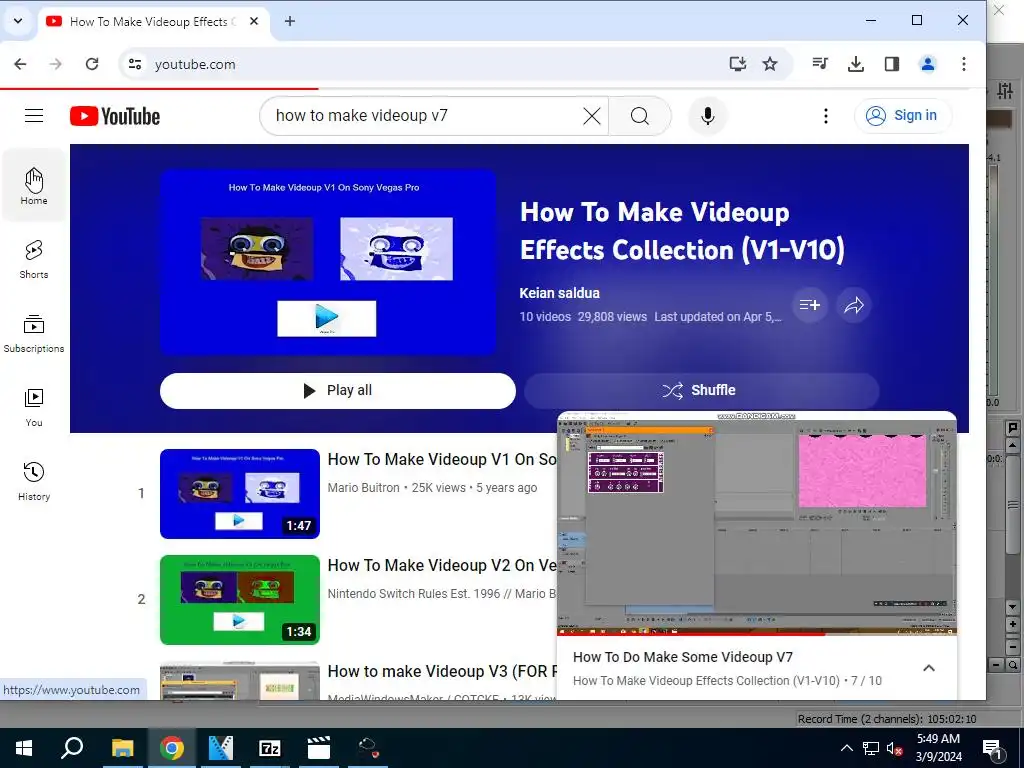Open the Keian saldua channel link
Screen dimensions: 1024x768
pos(559,293)
